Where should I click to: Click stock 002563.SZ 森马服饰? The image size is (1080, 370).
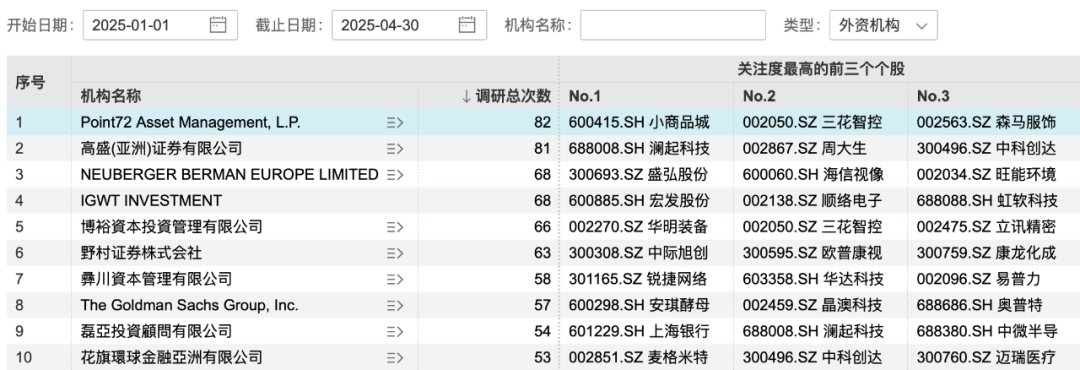point(986,123)
